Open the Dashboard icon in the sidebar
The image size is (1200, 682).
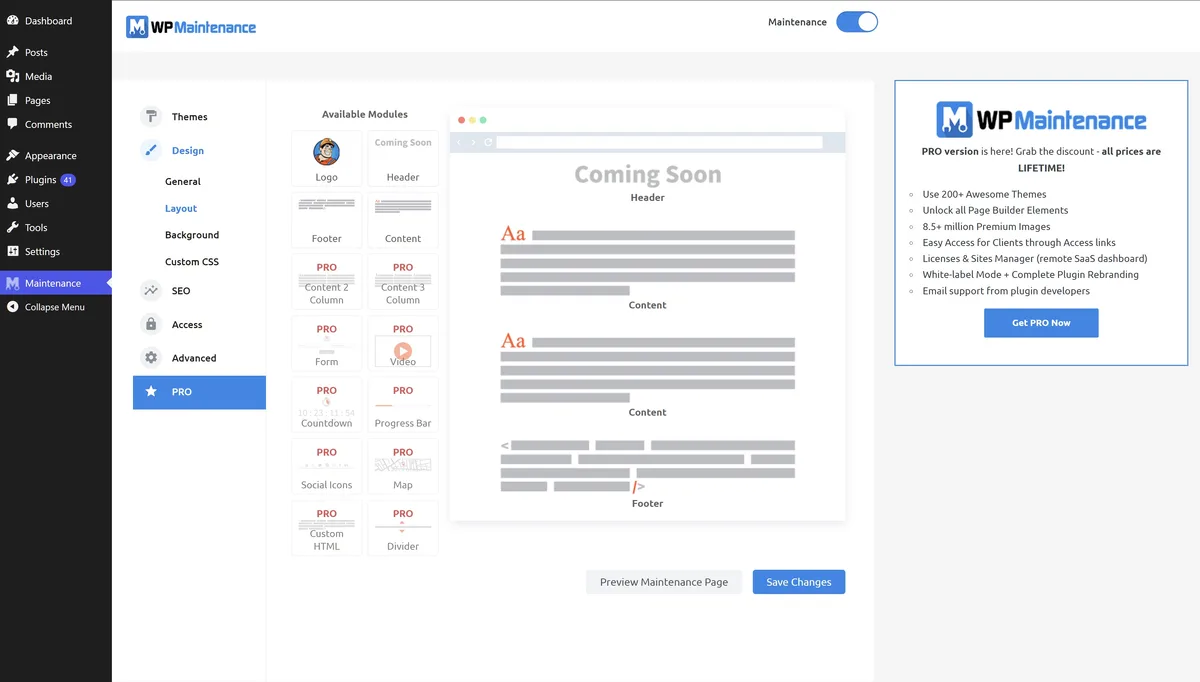(x=12, y=20)
